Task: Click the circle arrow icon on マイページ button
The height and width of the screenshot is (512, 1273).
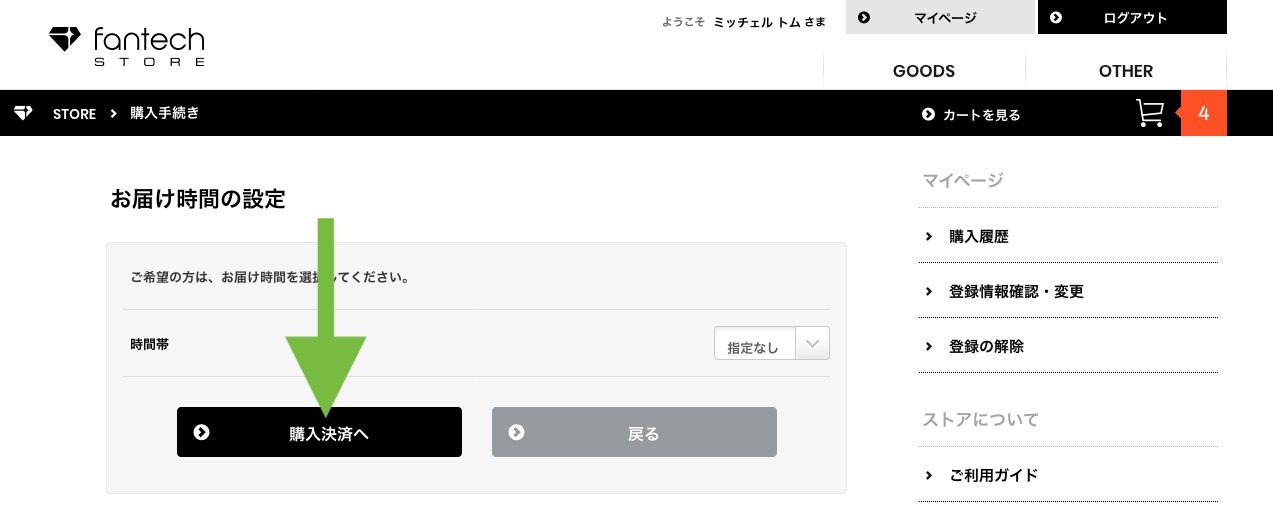Action: pos(864,17)
